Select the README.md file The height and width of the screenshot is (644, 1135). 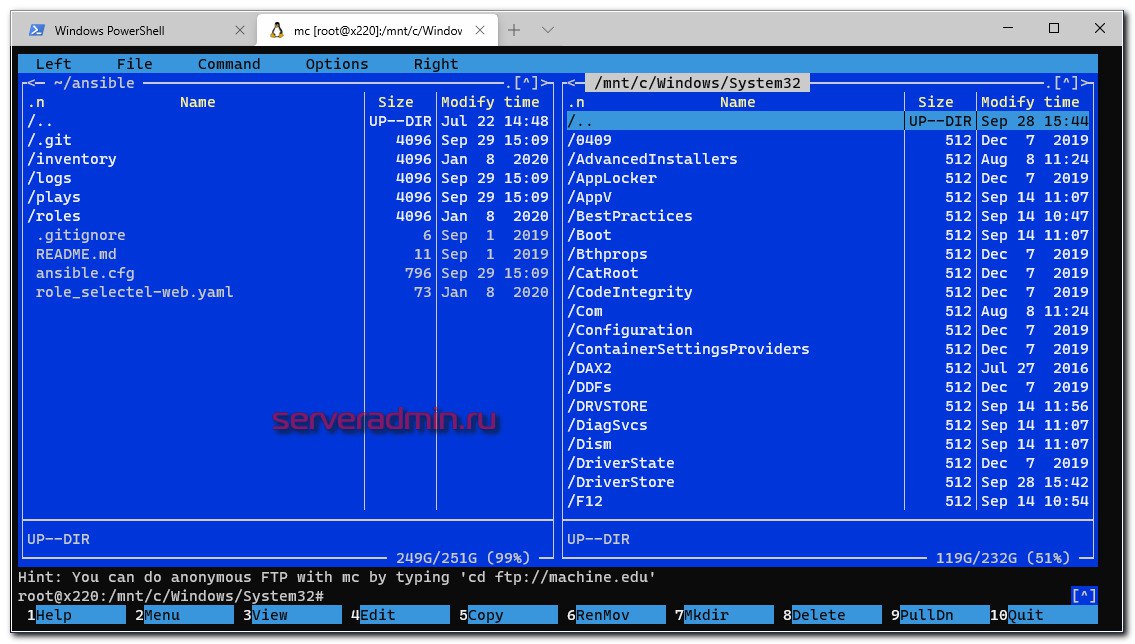pyautogui.click(x=288, y=254)
